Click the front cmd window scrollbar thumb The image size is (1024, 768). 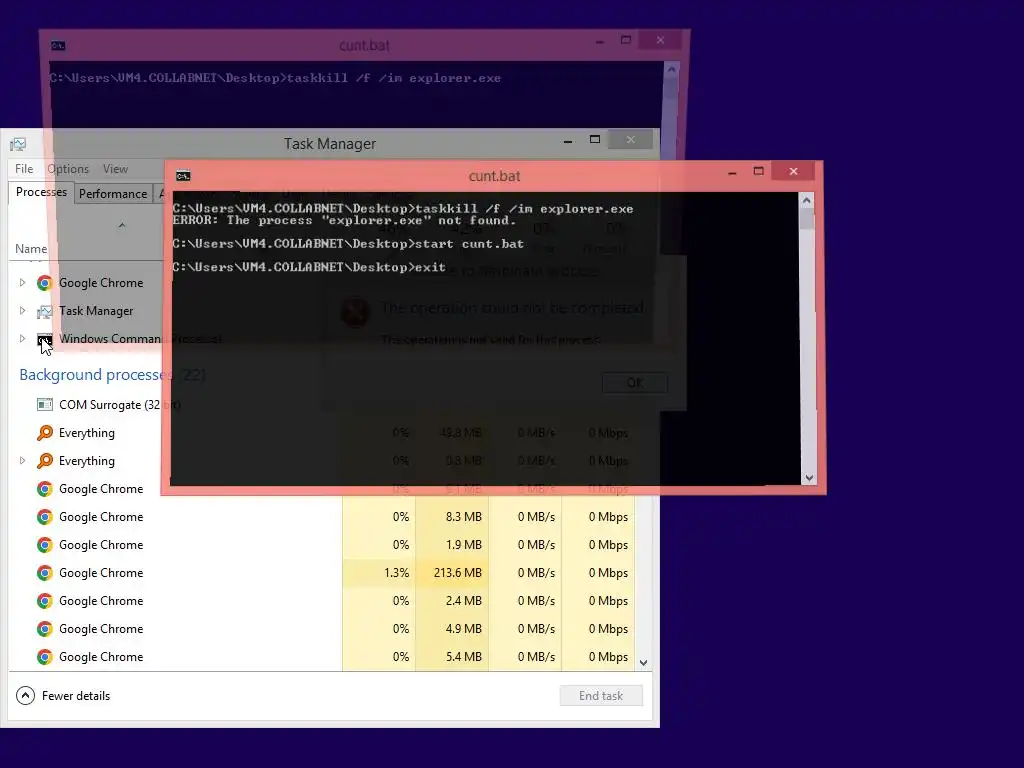click(807, 219)
